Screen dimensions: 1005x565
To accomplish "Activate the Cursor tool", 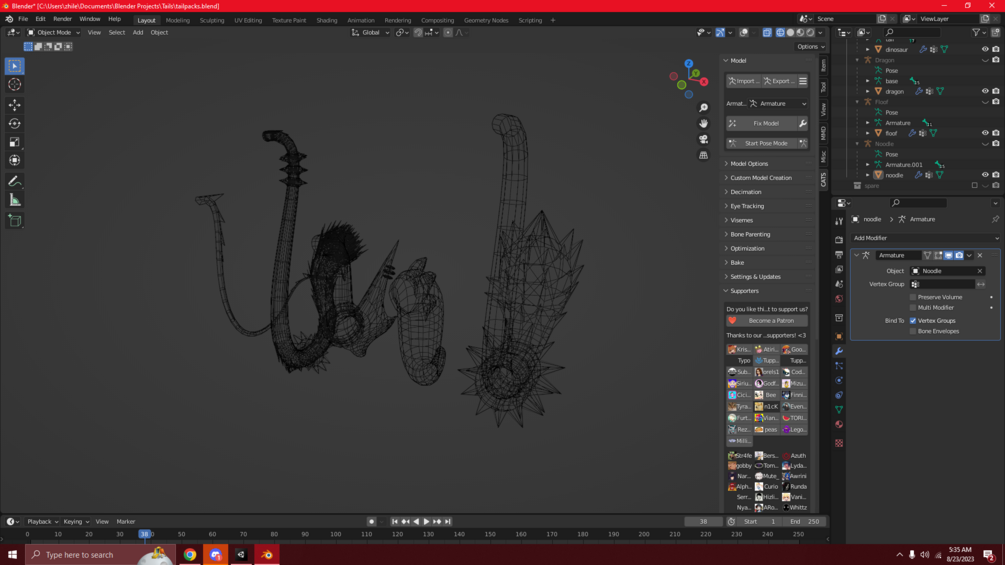I will coord(15,85).
